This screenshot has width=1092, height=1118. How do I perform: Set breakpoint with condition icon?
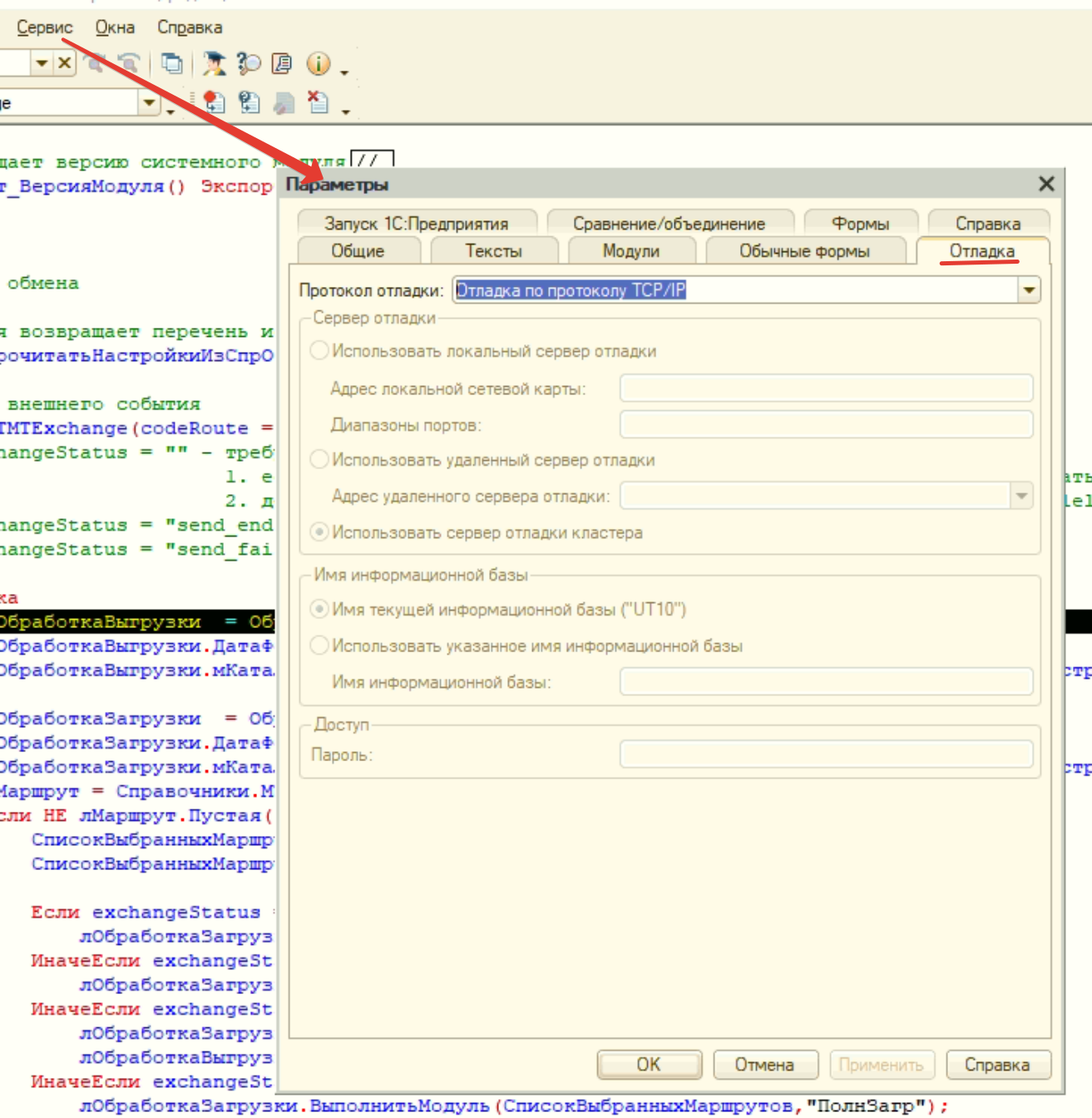coord(249,101)
